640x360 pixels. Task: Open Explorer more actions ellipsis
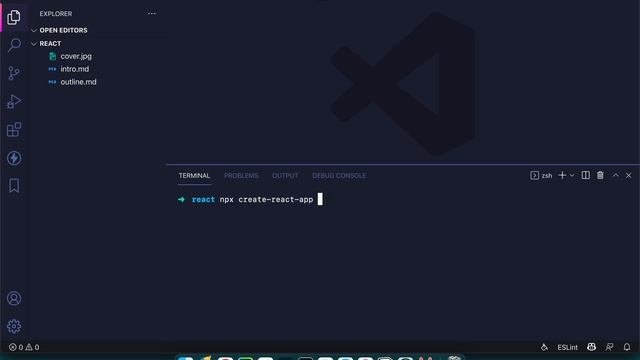point(152,13)
